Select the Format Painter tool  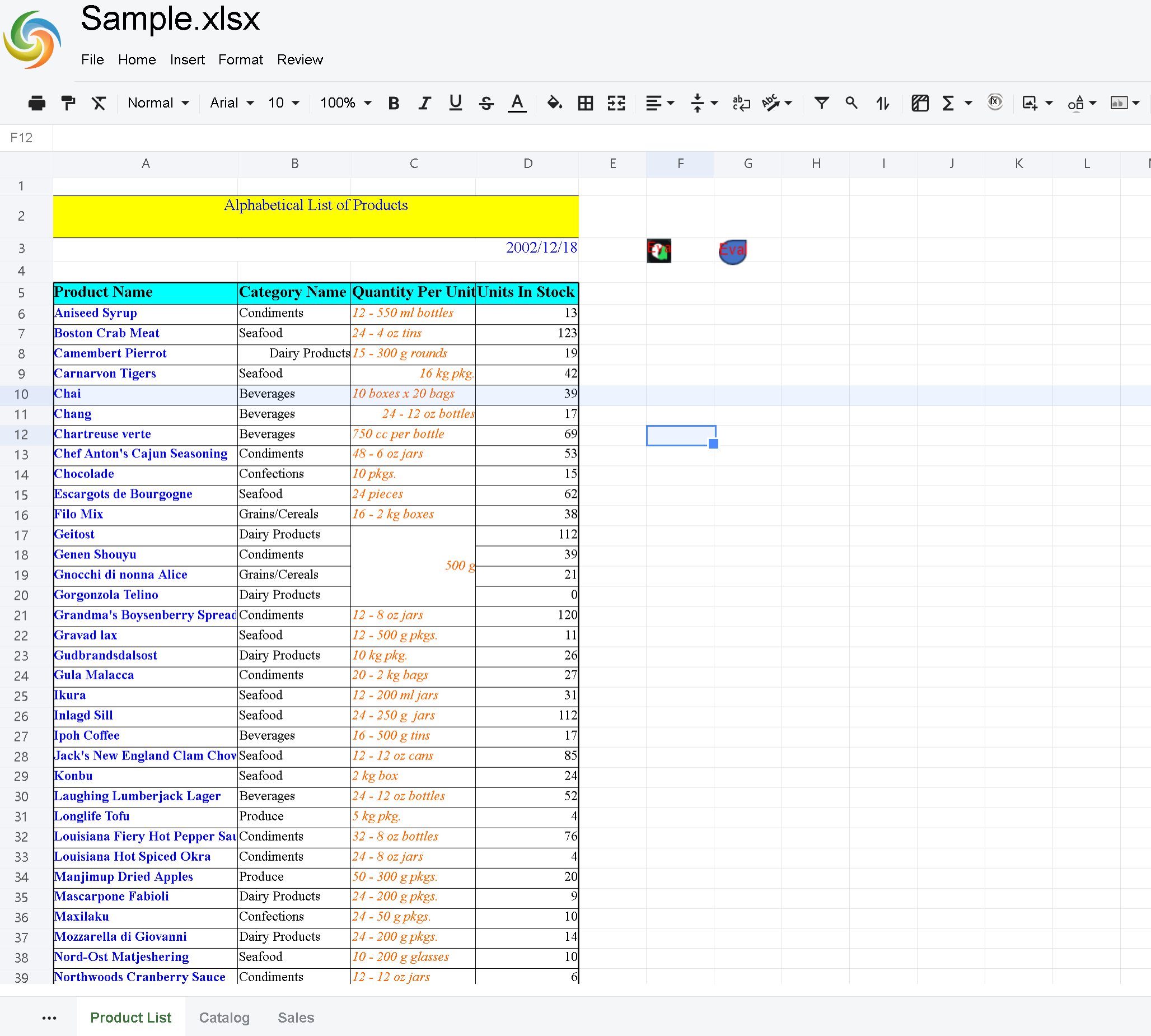click(x=68, y=103)
